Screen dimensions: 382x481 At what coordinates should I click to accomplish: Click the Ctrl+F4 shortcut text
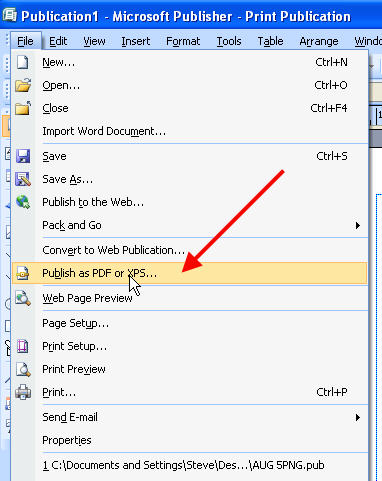329,108
